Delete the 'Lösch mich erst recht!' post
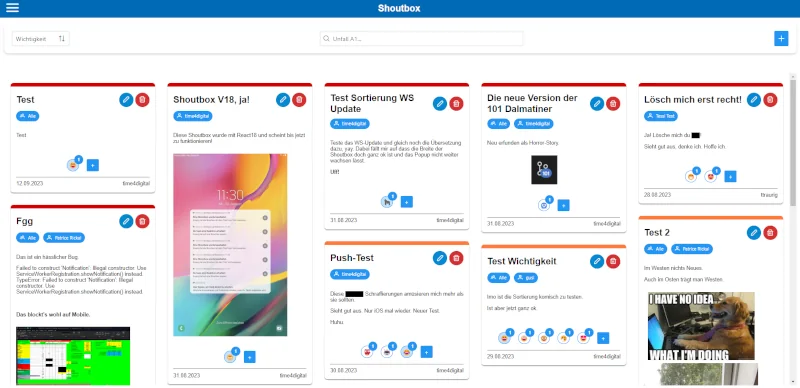The width and height of the screenshot is (800, 388). [770, 100]
